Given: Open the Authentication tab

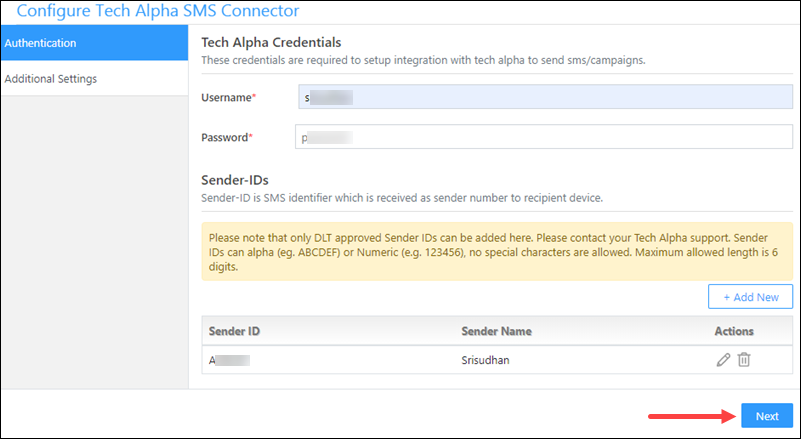Looking at the screenshot, I should tap(95, 43).
